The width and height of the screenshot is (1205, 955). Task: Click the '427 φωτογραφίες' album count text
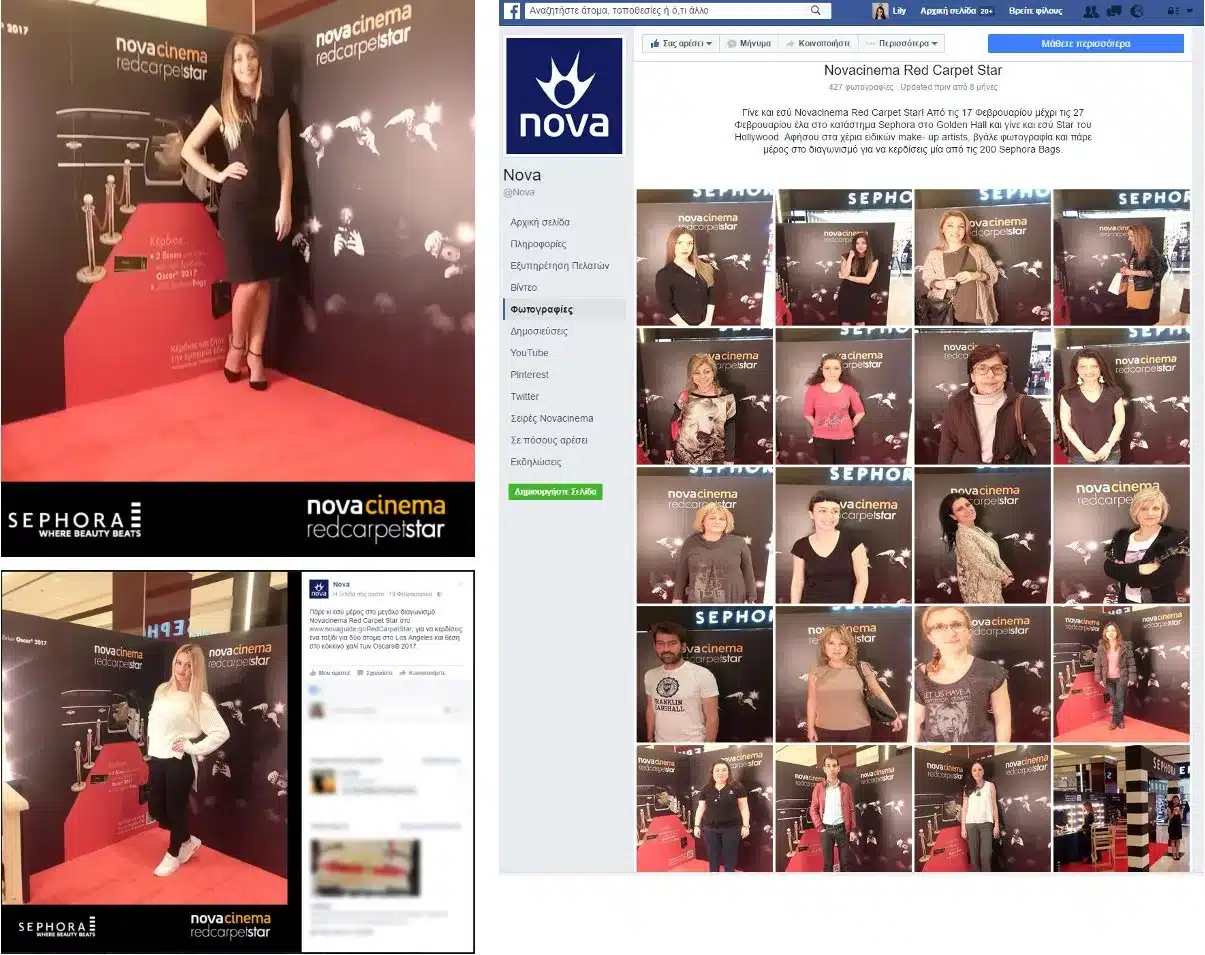[862, 88]
